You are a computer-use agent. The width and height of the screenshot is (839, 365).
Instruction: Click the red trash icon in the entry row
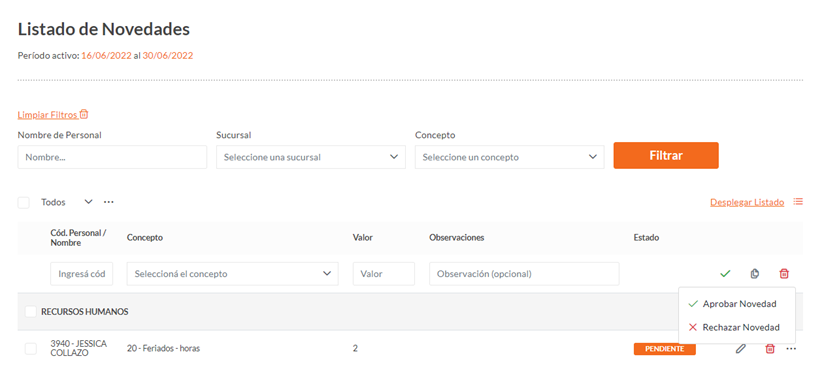click(x=784, y=273)
